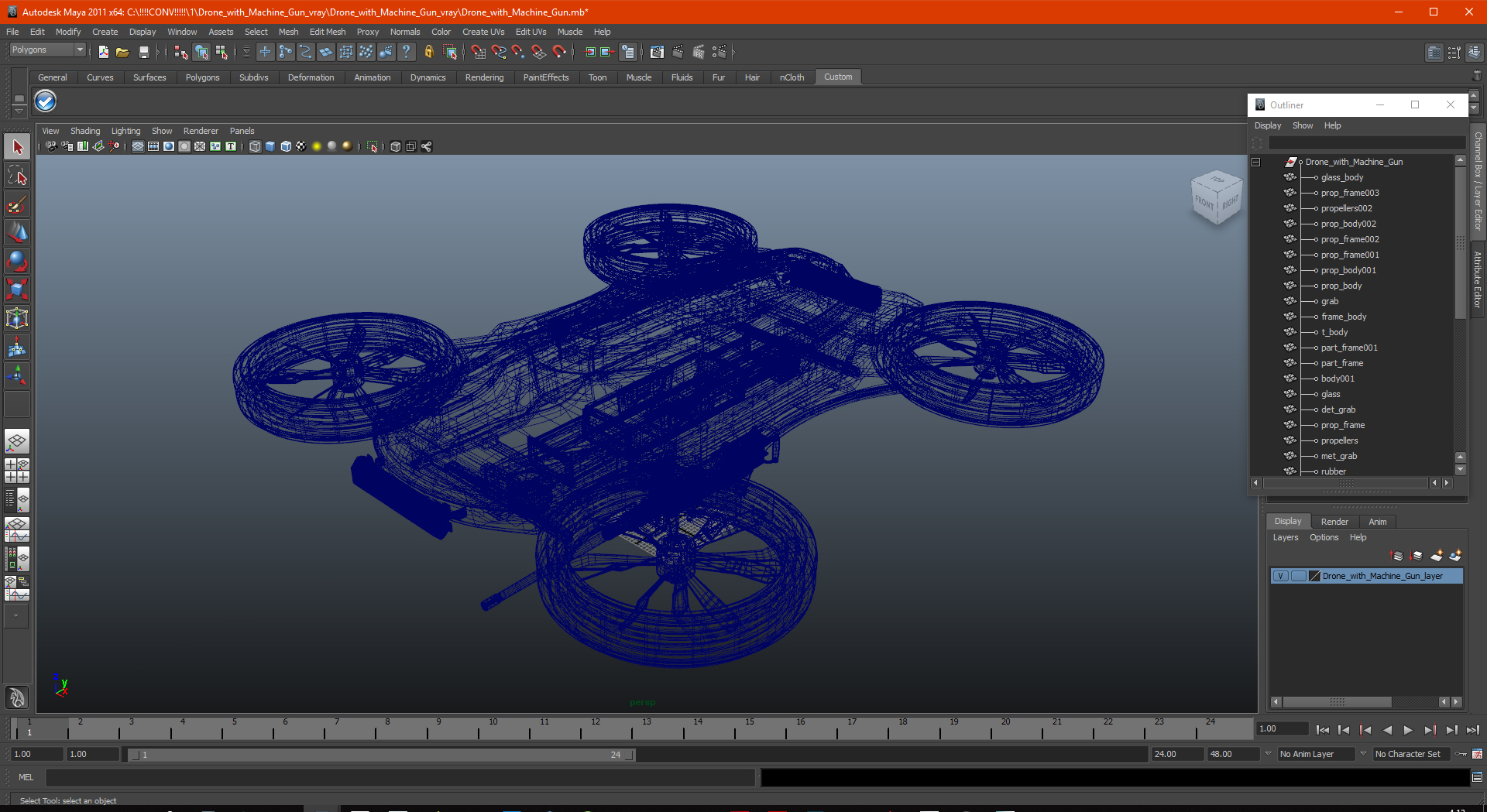Click create layer from selected icon
Image resolution: width=1487 pixels, height=812 pixels.
point(1455,556)
